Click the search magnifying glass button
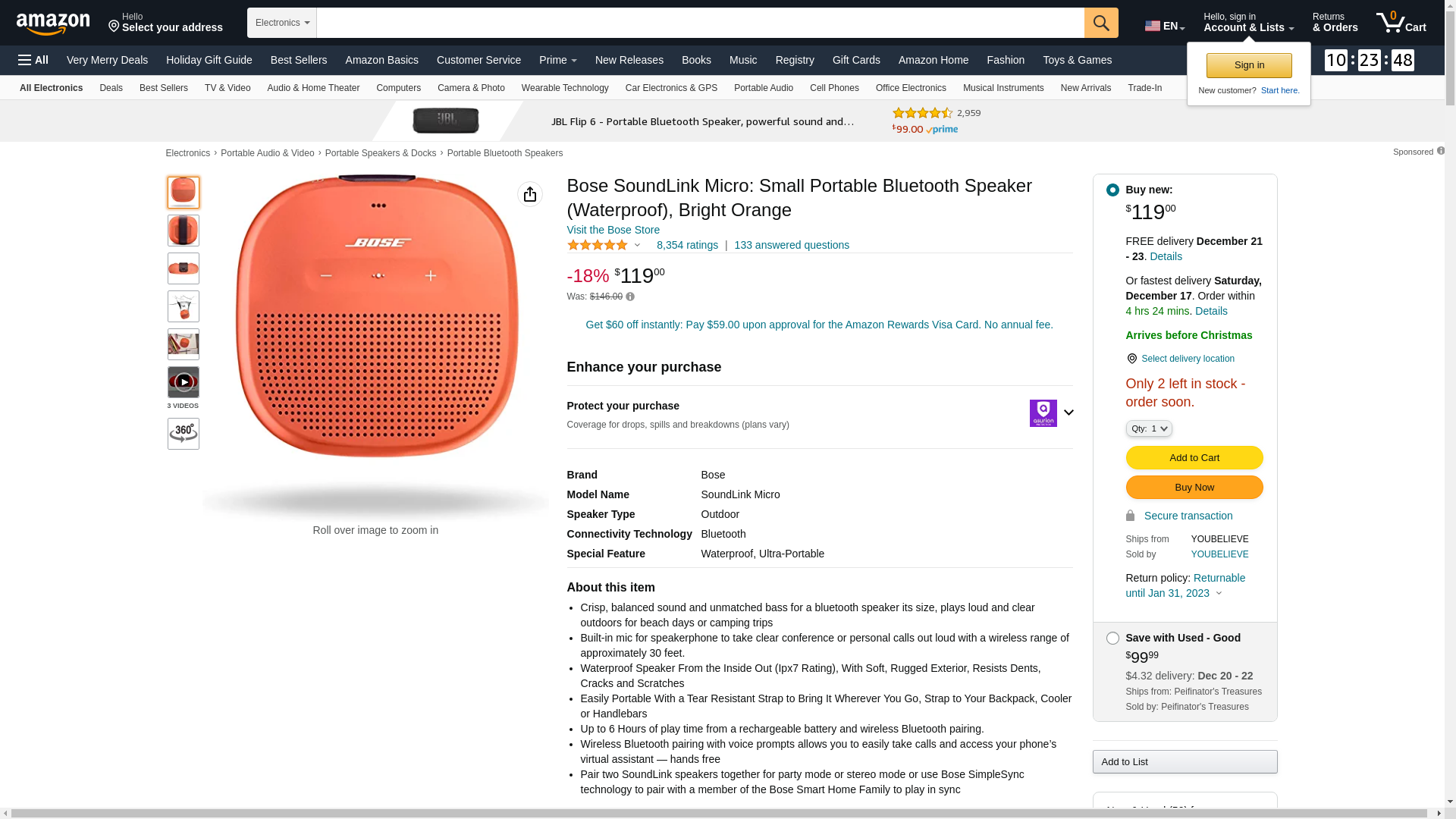The height and width of the screenshot is (819, 1456). [1100, 23]
